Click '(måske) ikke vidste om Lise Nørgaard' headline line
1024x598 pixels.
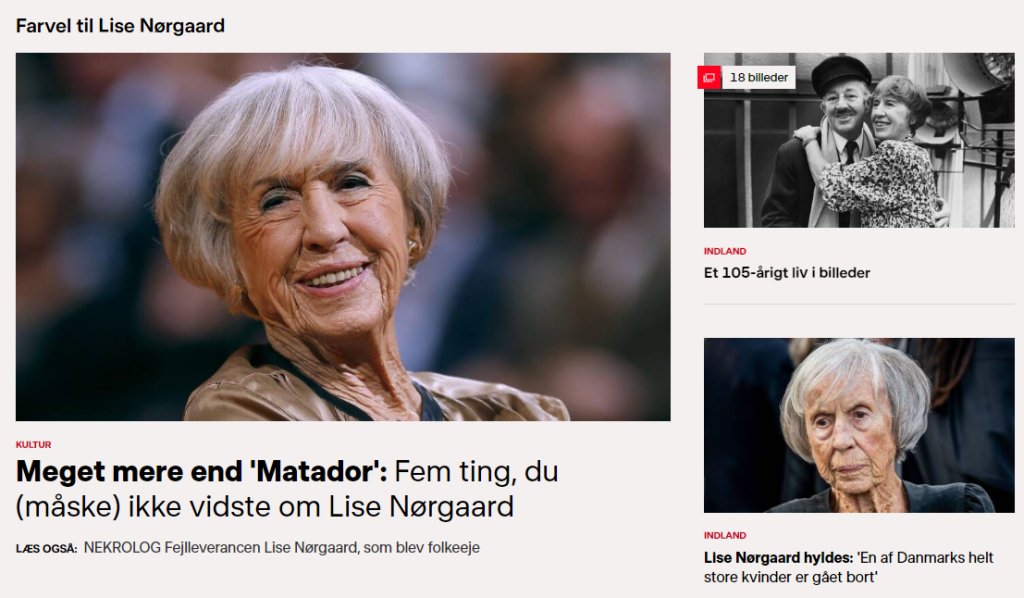tap(264, 507)
